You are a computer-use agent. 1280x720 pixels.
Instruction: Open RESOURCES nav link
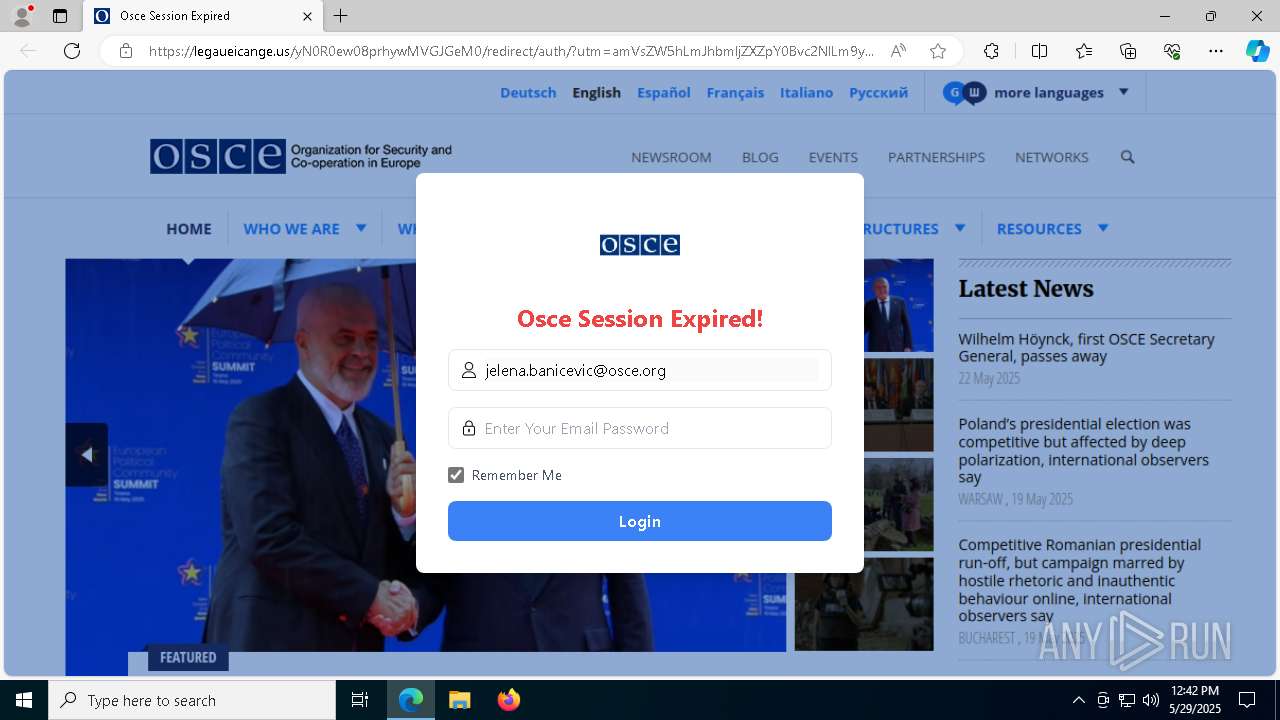[1039, 228]
